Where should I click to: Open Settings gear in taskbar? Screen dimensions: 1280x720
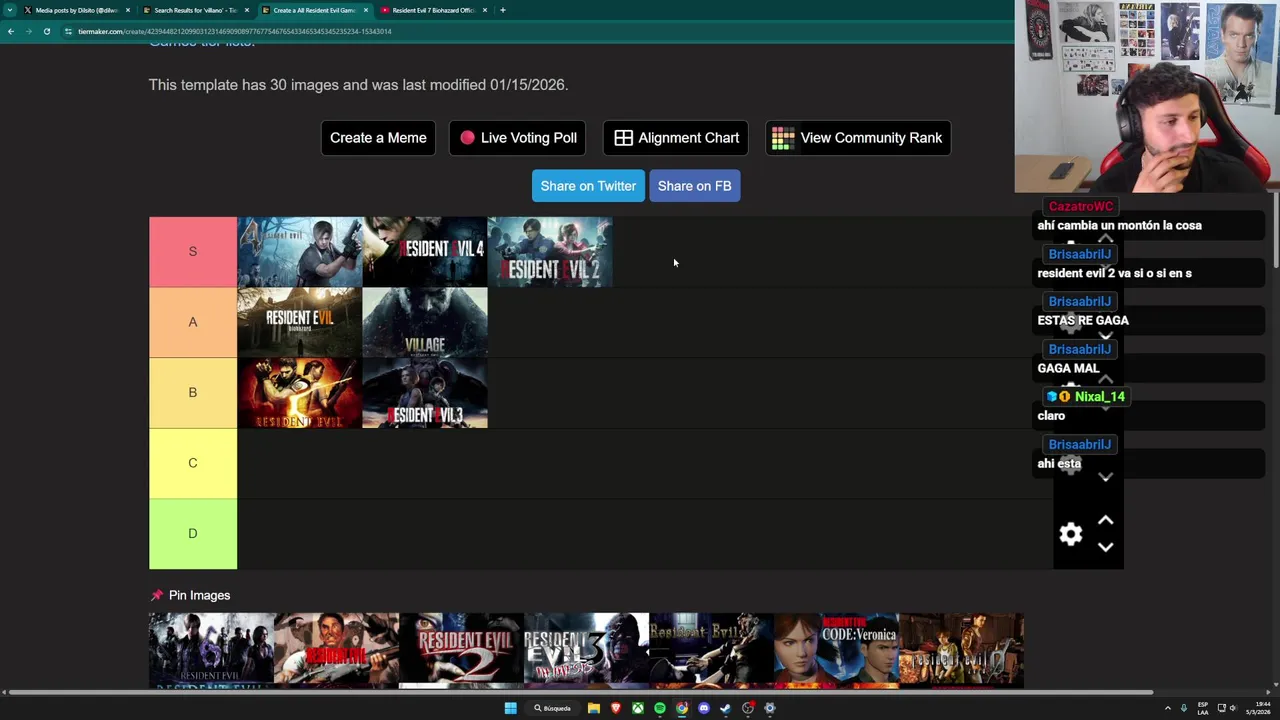769,708
